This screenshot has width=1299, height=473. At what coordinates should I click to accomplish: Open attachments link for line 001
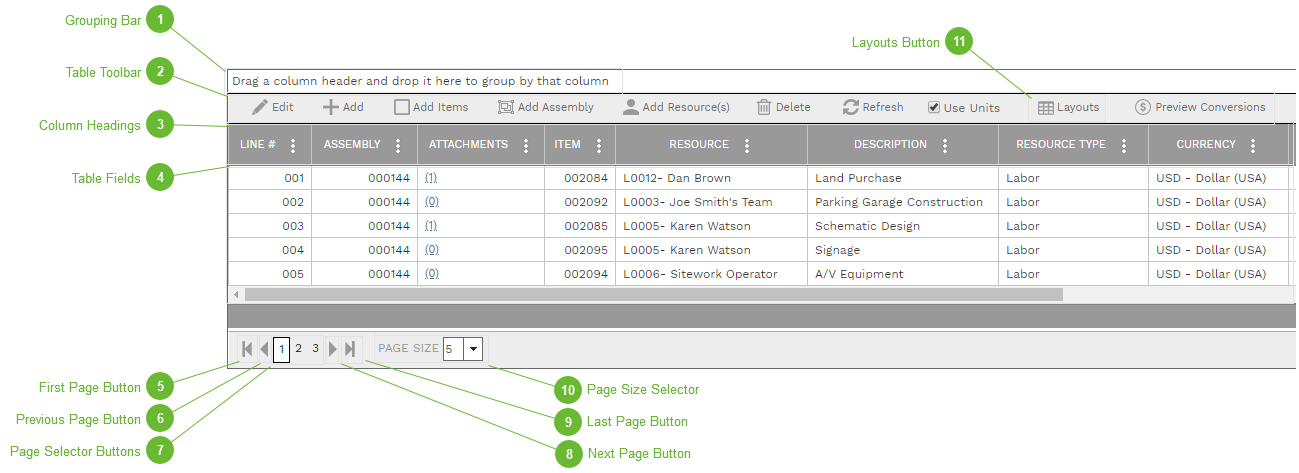(x=431, y=178)
